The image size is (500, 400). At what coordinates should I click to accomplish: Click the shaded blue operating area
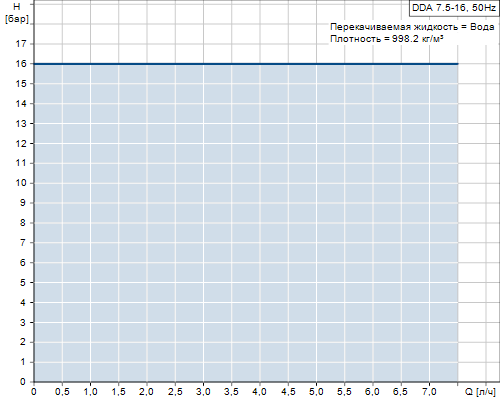tap(246, 223)
